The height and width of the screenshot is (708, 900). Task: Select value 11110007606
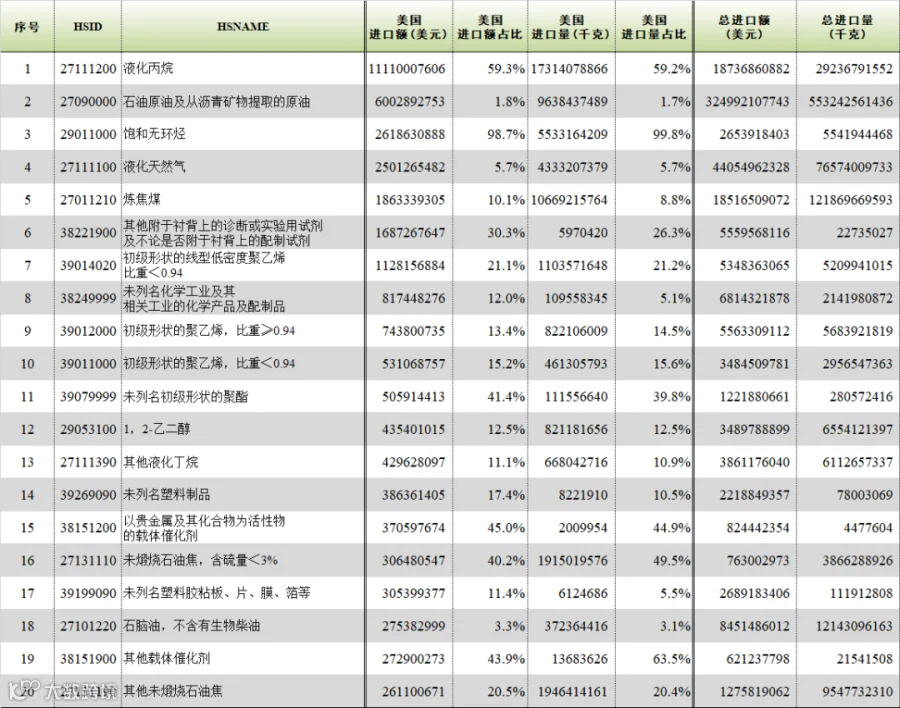[406, 69]
